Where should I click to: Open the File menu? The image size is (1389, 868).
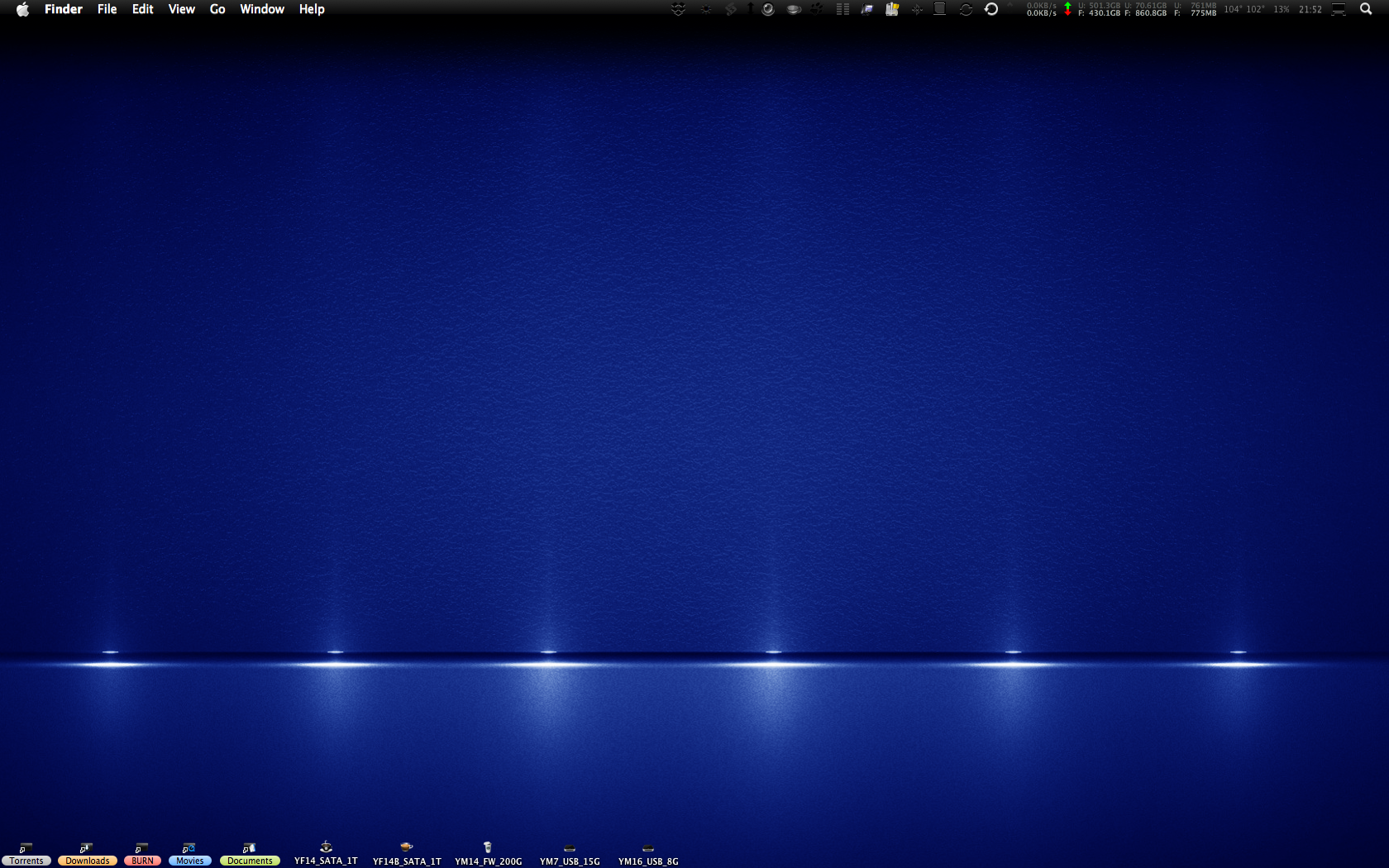coord(107,9)
